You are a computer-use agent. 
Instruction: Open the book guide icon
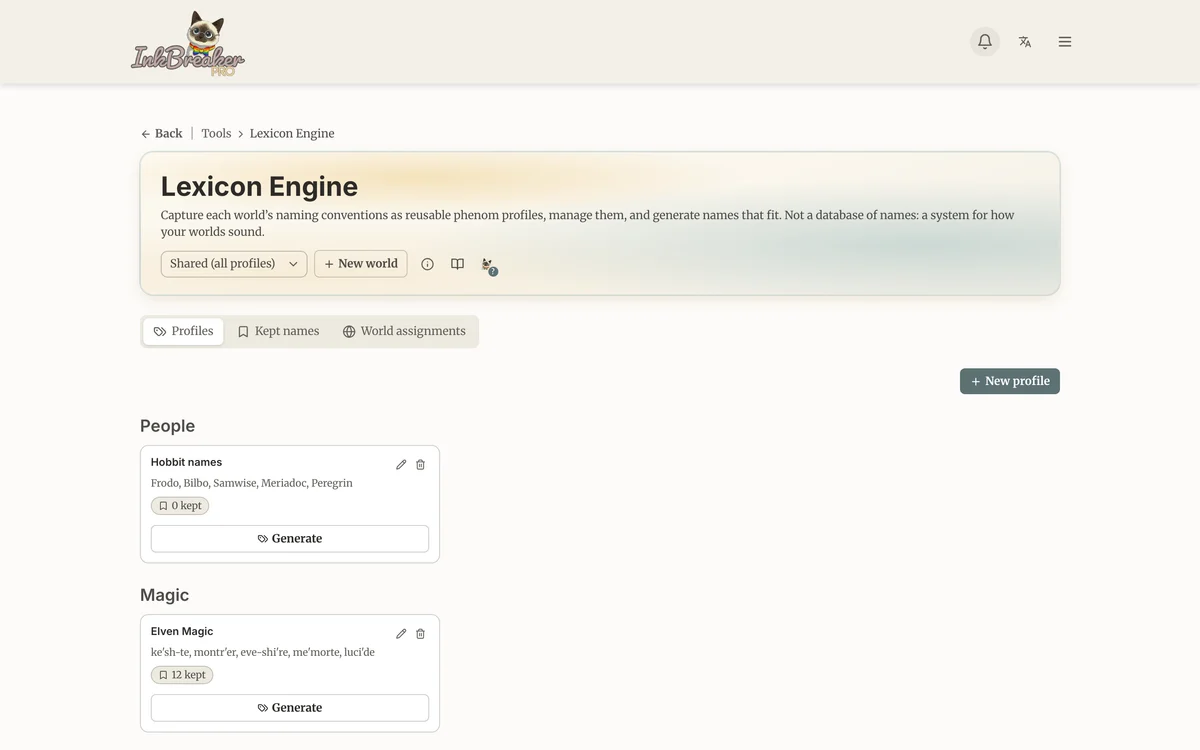(x=457, y=264)
